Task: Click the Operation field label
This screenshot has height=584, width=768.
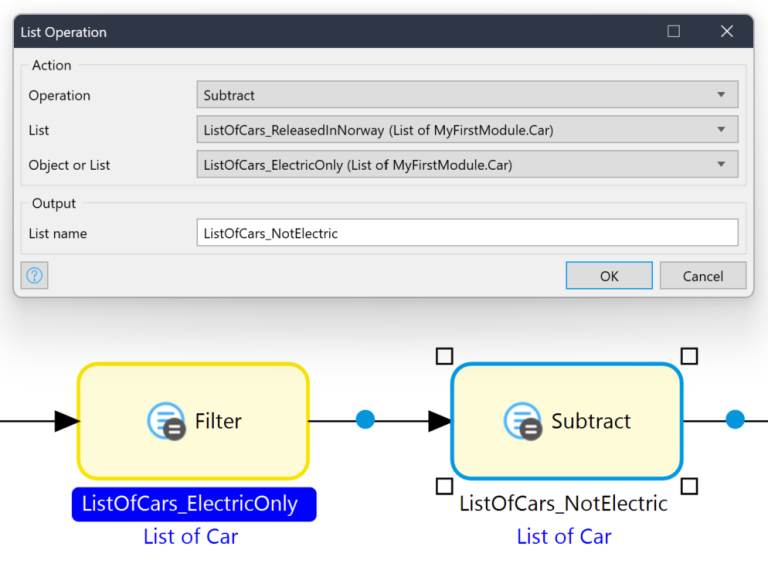Action: point(59,95)
